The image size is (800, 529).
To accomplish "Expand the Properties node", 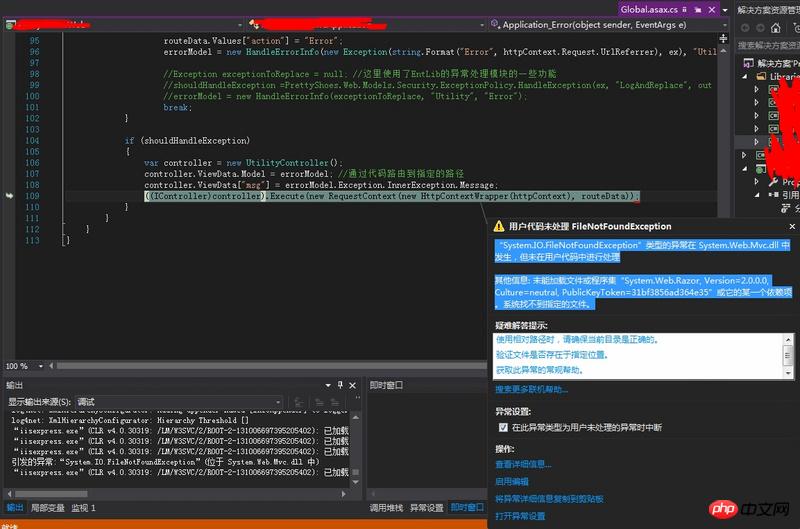I will tap(757, 182).
